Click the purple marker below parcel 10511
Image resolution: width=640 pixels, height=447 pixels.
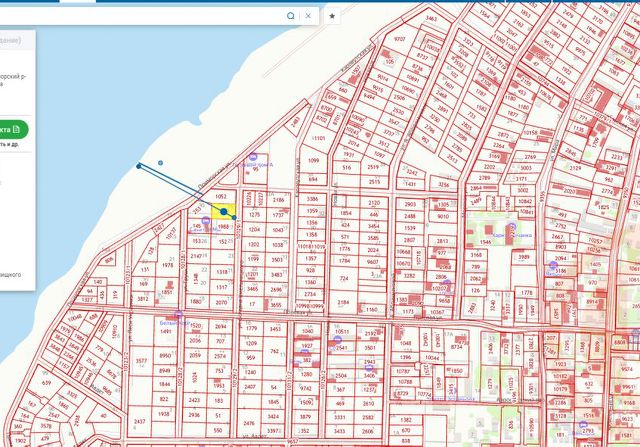[x=338, y=340]
